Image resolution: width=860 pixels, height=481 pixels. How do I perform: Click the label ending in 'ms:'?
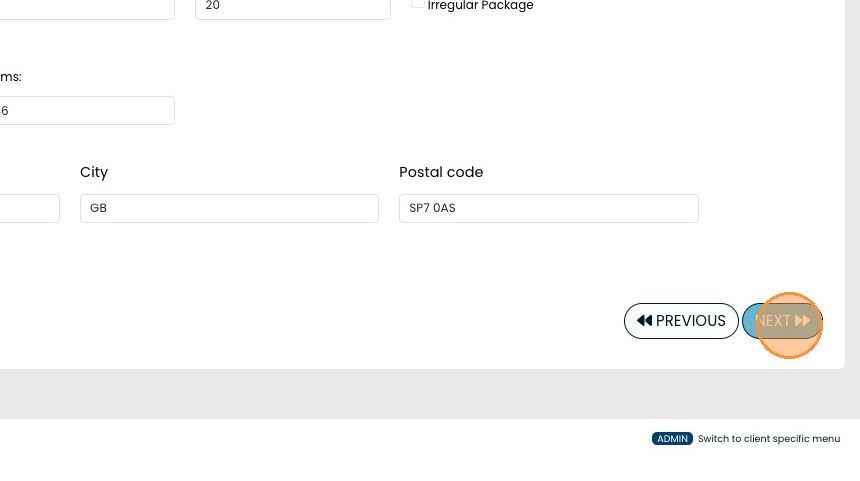11,77
